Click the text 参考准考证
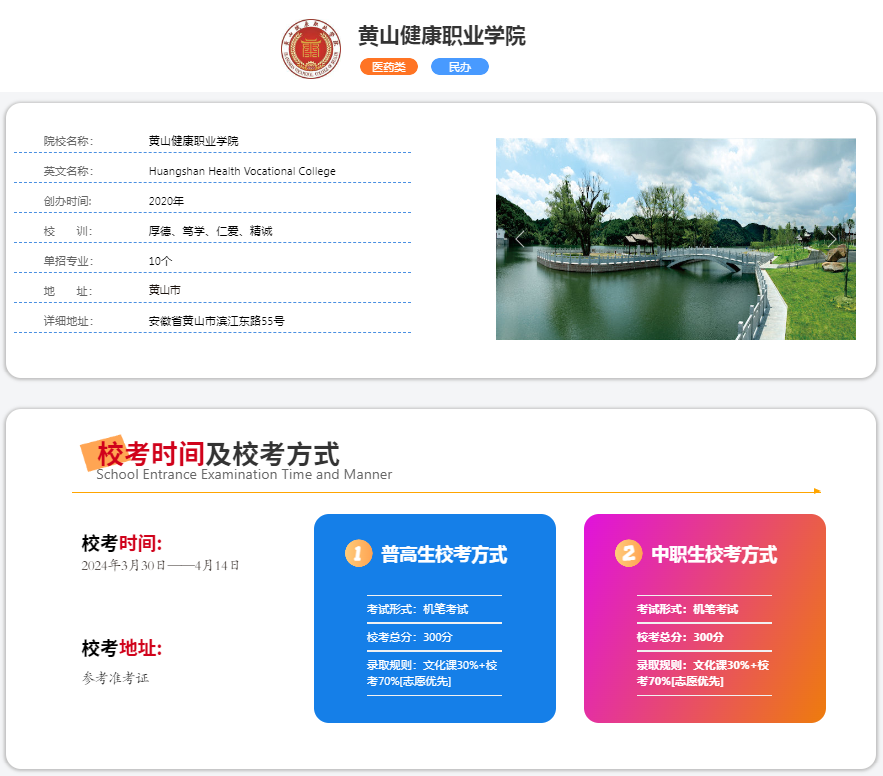Image resolution: width=883 pixels, height=776 pixels. click(x=115, y=678)
